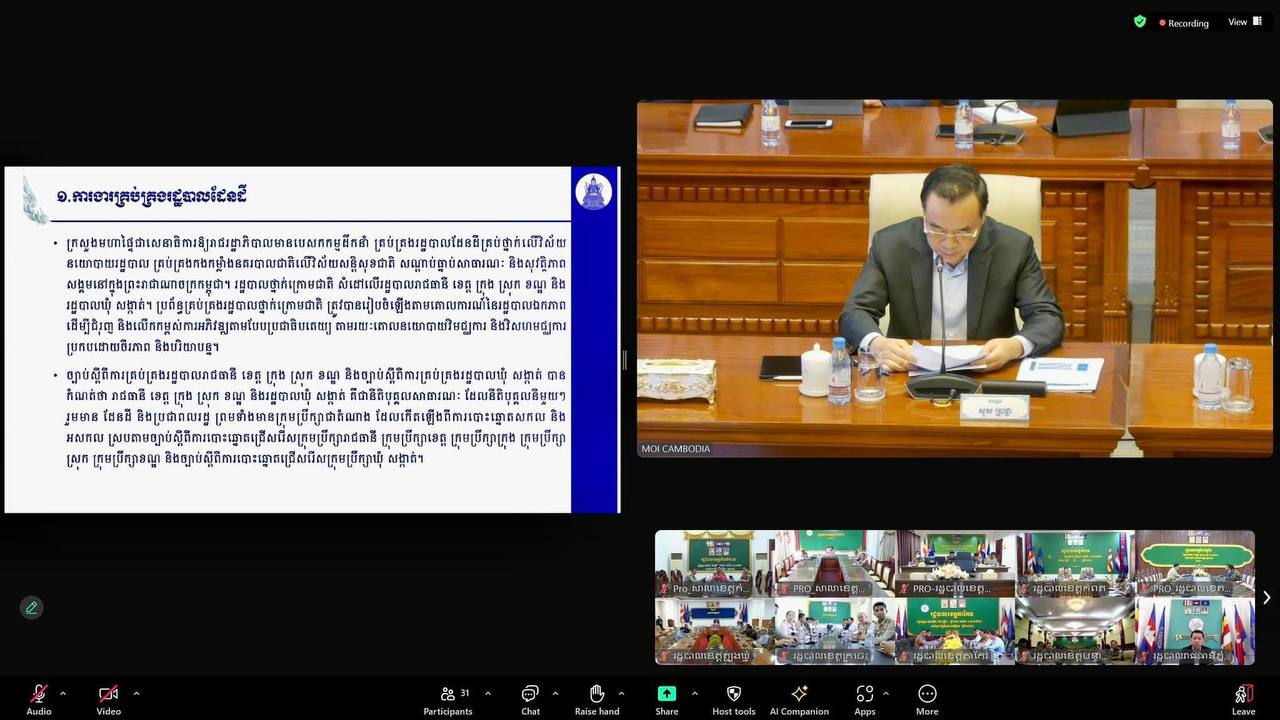Unmute the microphone with the Audio button
The width and height of the screenshot is (1280, 720).
[x=39, y=695]
